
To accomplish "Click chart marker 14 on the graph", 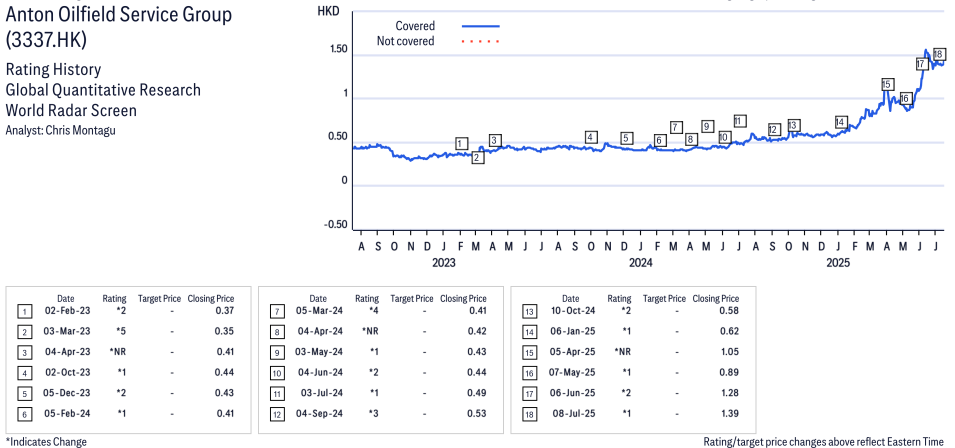I will click(x=841, y=122).
